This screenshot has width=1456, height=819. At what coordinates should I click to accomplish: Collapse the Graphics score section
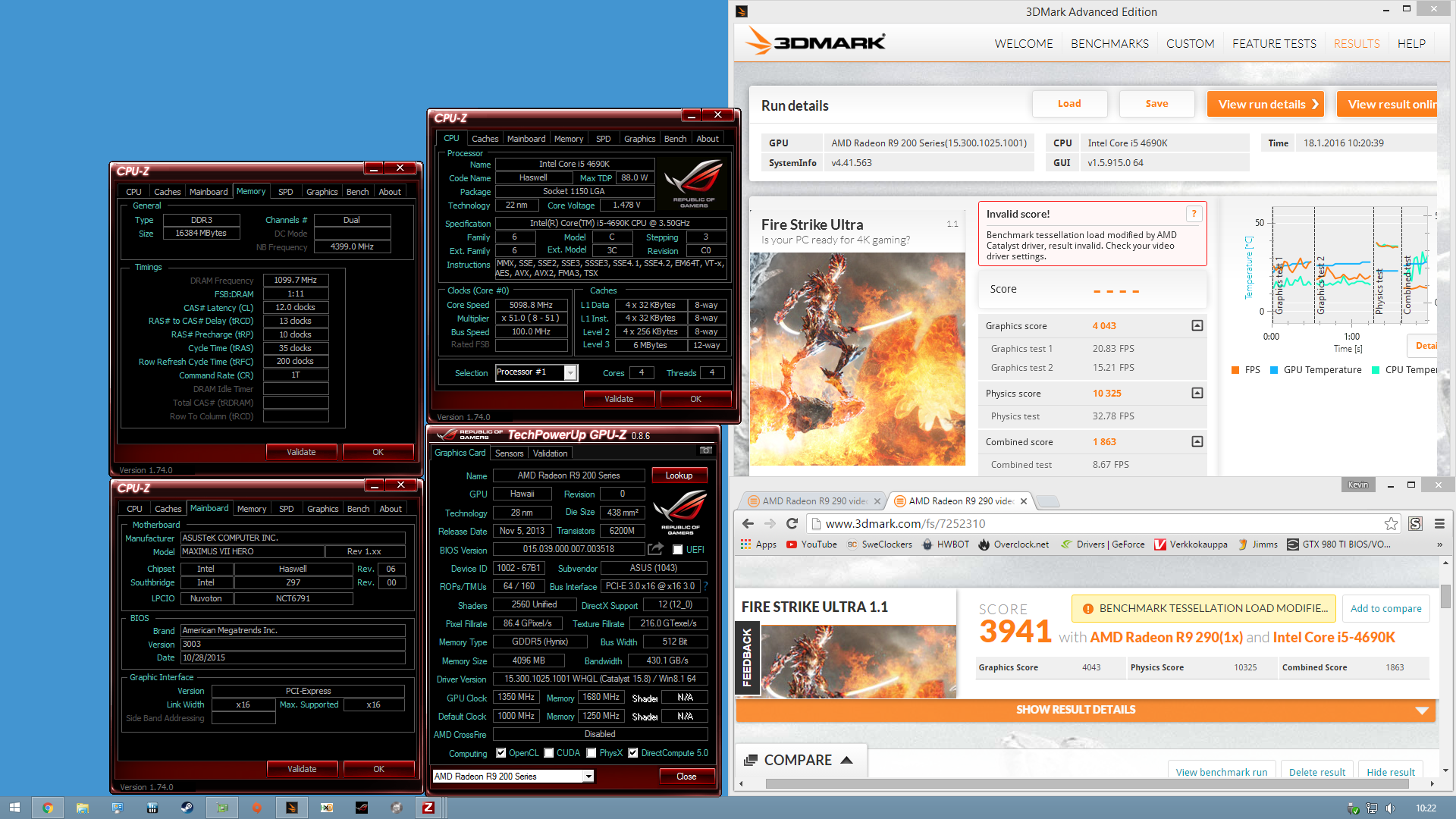[x=1197, y=325]
